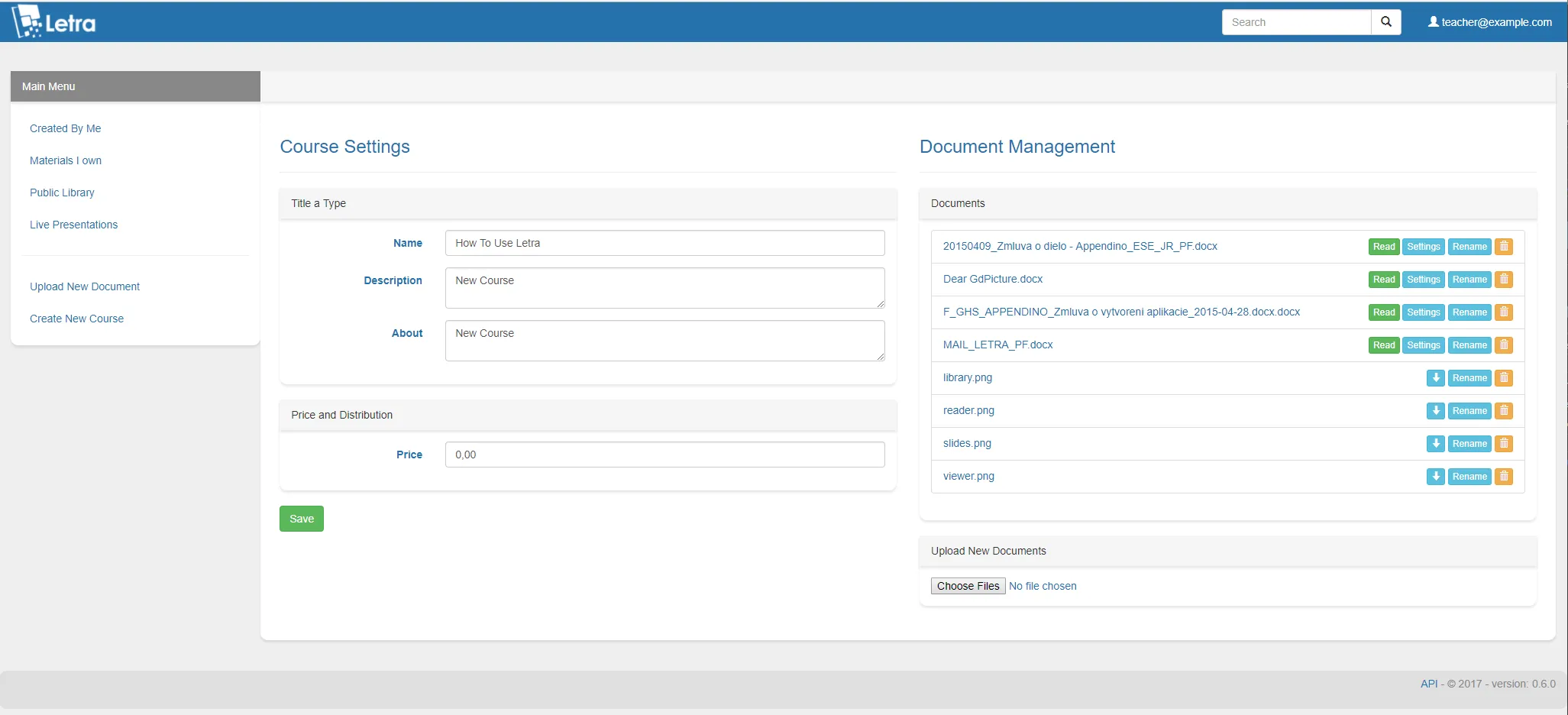Screen dimensions: 1568x715
Task: Click the Course Settings heading
Action: 344,147
